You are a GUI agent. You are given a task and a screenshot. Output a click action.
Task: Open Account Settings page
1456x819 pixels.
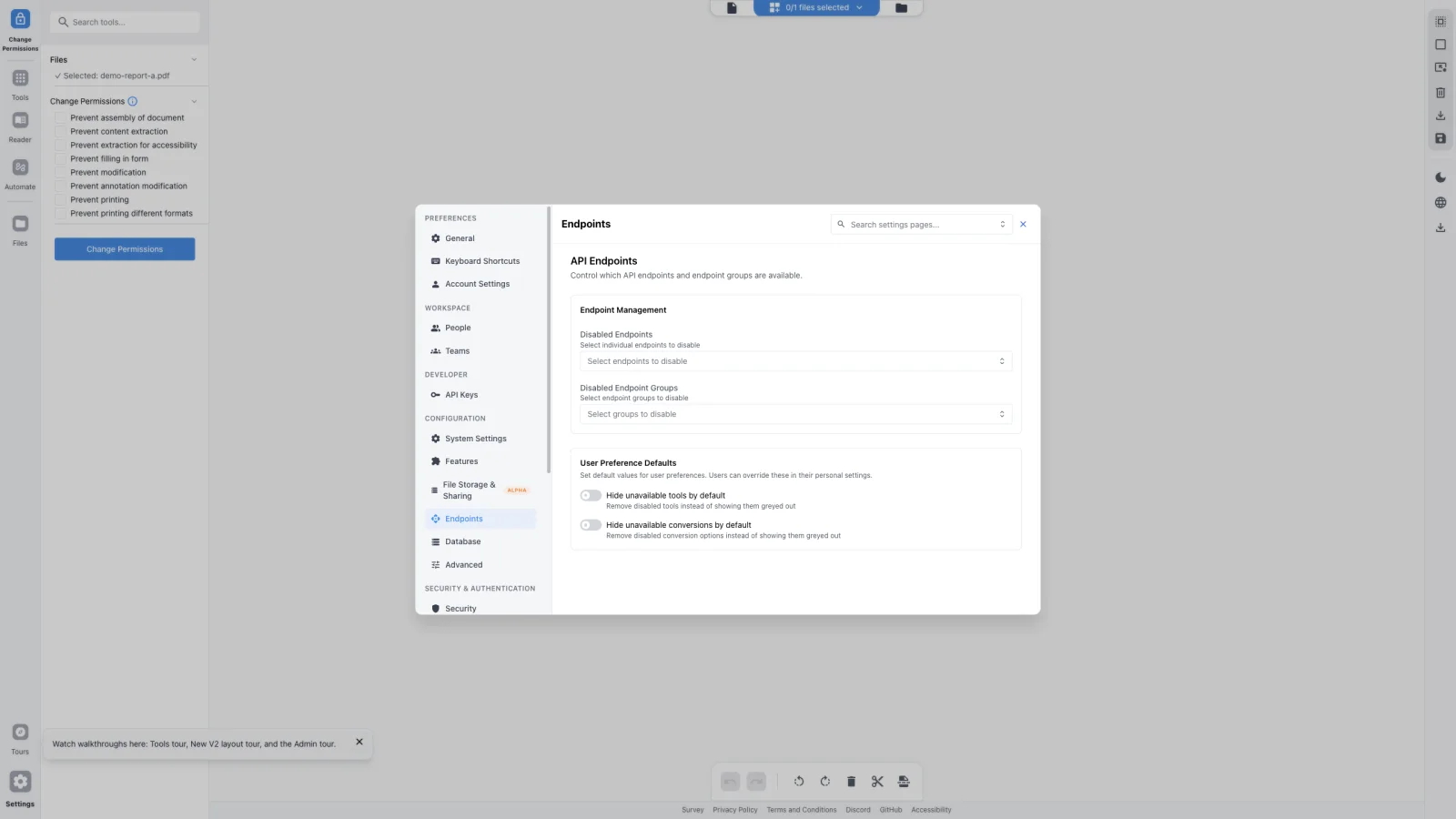[x=480, y=284]
